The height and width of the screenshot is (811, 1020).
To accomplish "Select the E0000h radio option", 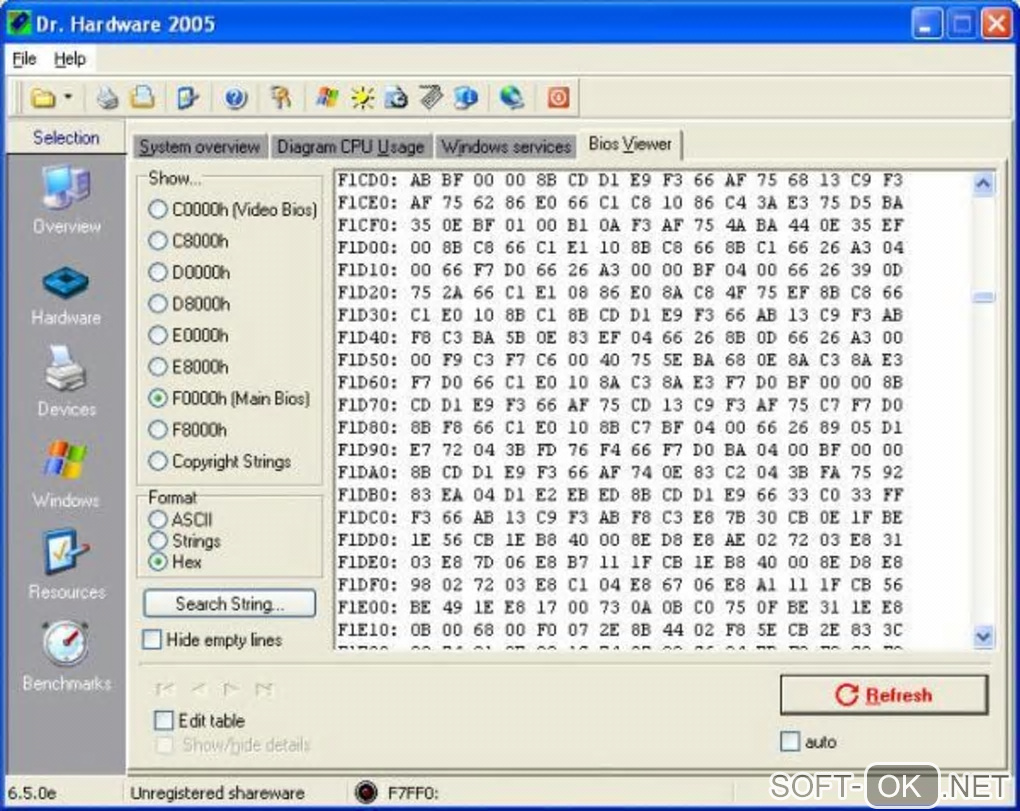I will [x=157, y=336].
